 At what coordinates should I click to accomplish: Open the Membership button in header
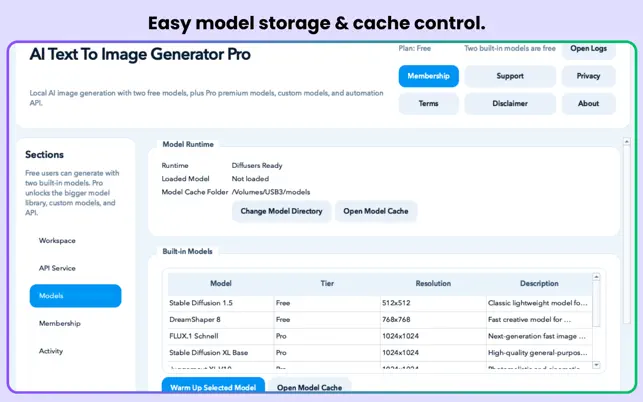[429, 76]
